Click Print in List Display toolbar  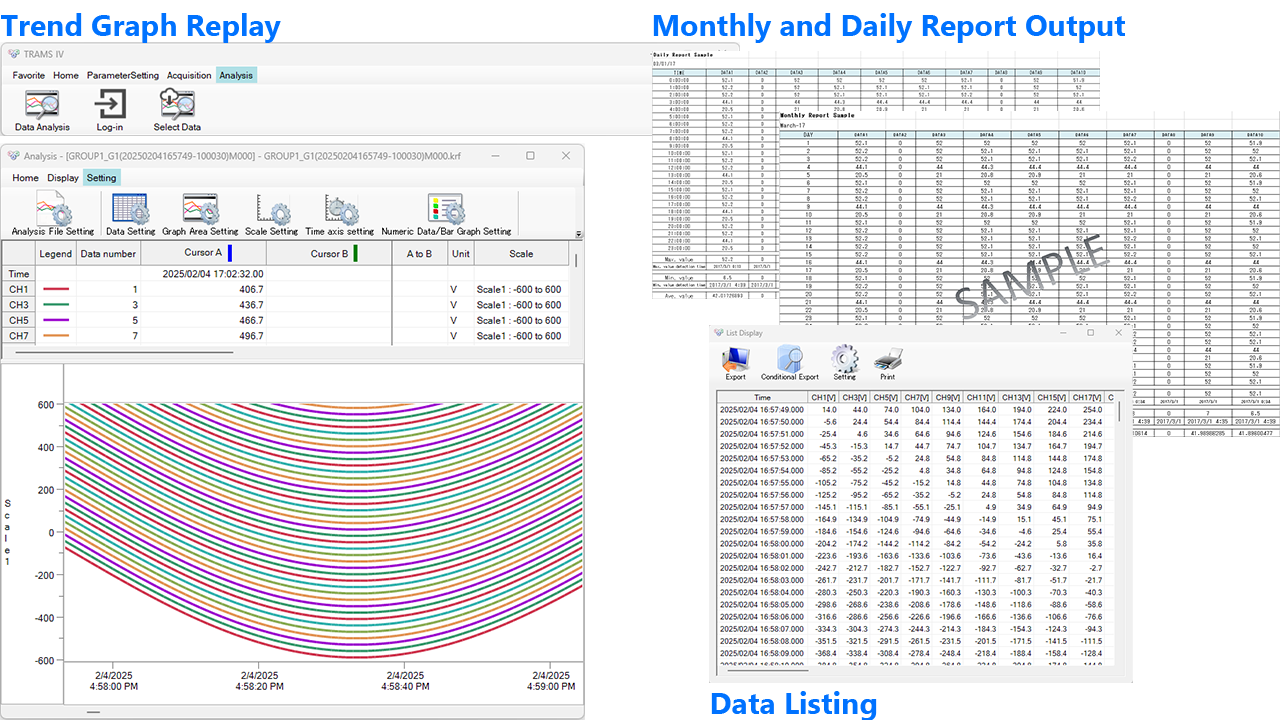[888, 364]
